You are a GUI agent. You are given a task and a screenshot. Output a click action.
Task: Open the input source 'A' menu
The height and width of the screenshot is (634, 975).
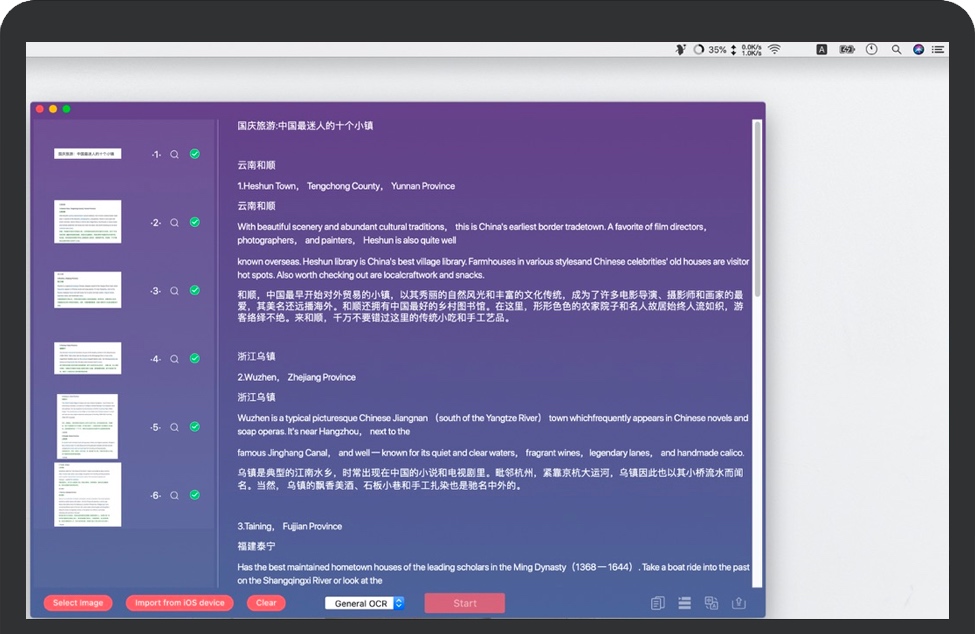tap(821, 49)
